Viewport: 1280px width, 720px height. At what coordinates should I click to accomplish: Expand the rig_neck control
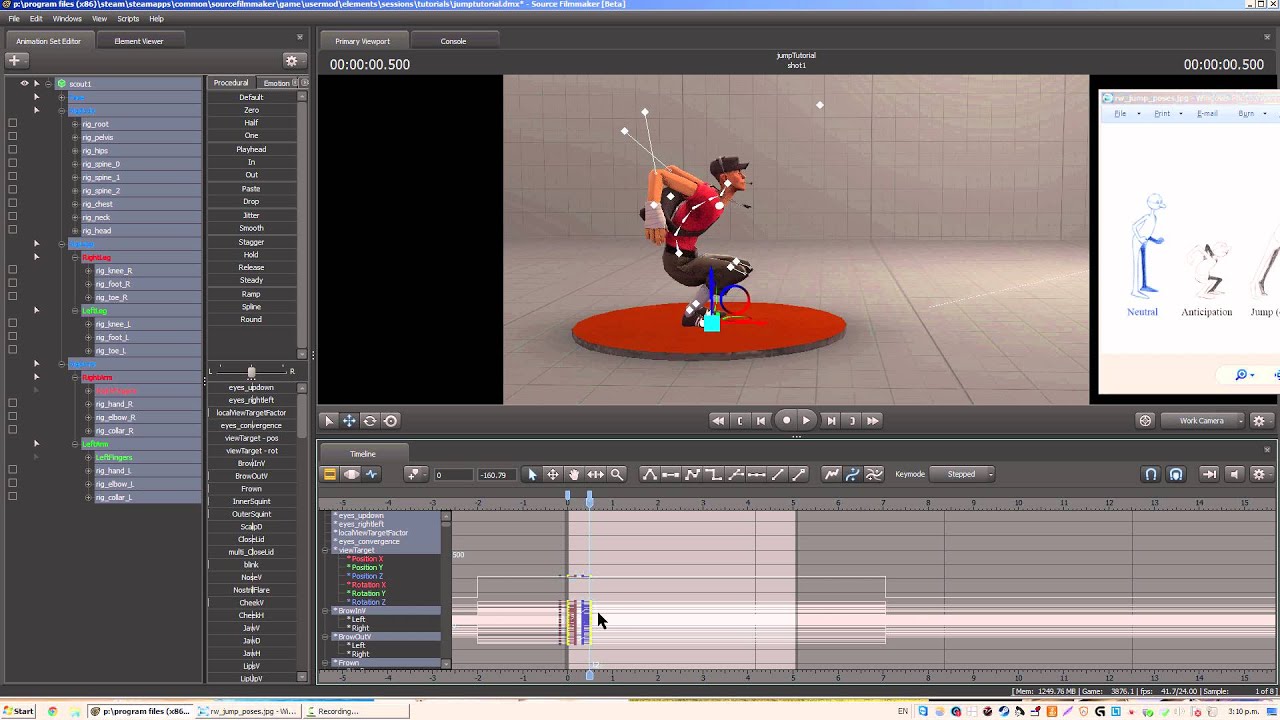tap(75, 217)
